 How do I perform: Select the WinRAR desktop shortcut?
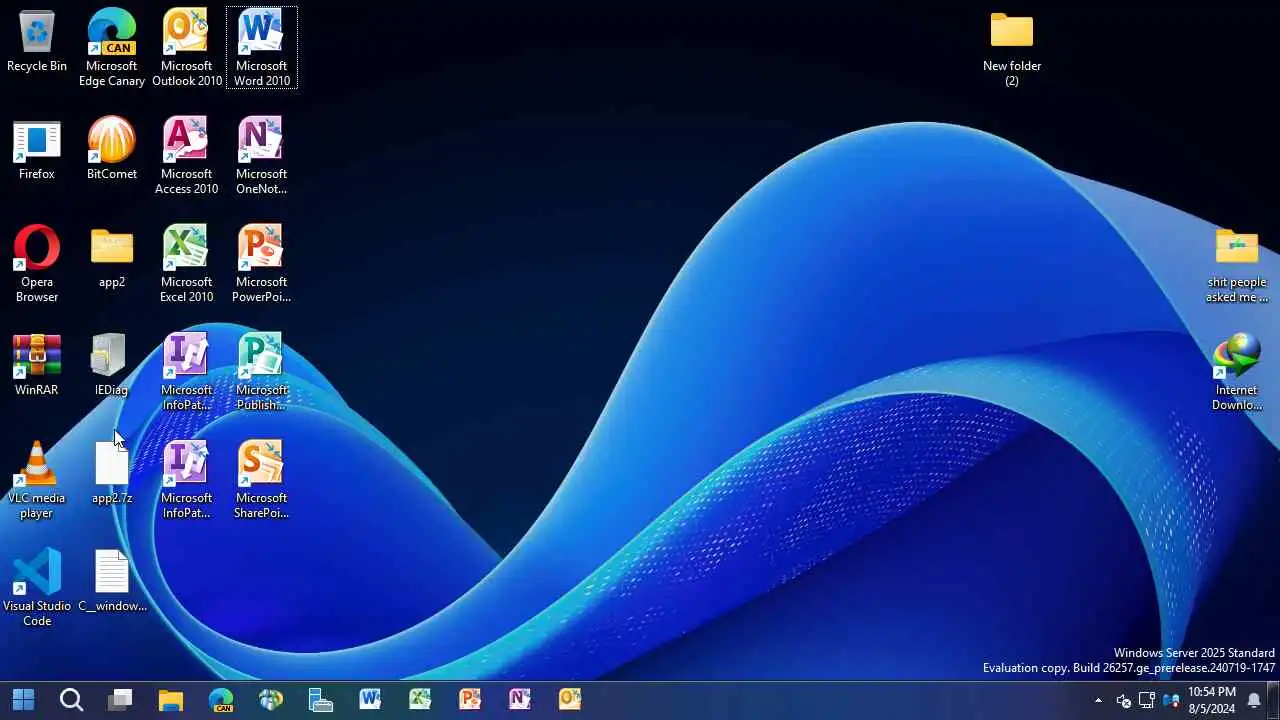[37, 365]
